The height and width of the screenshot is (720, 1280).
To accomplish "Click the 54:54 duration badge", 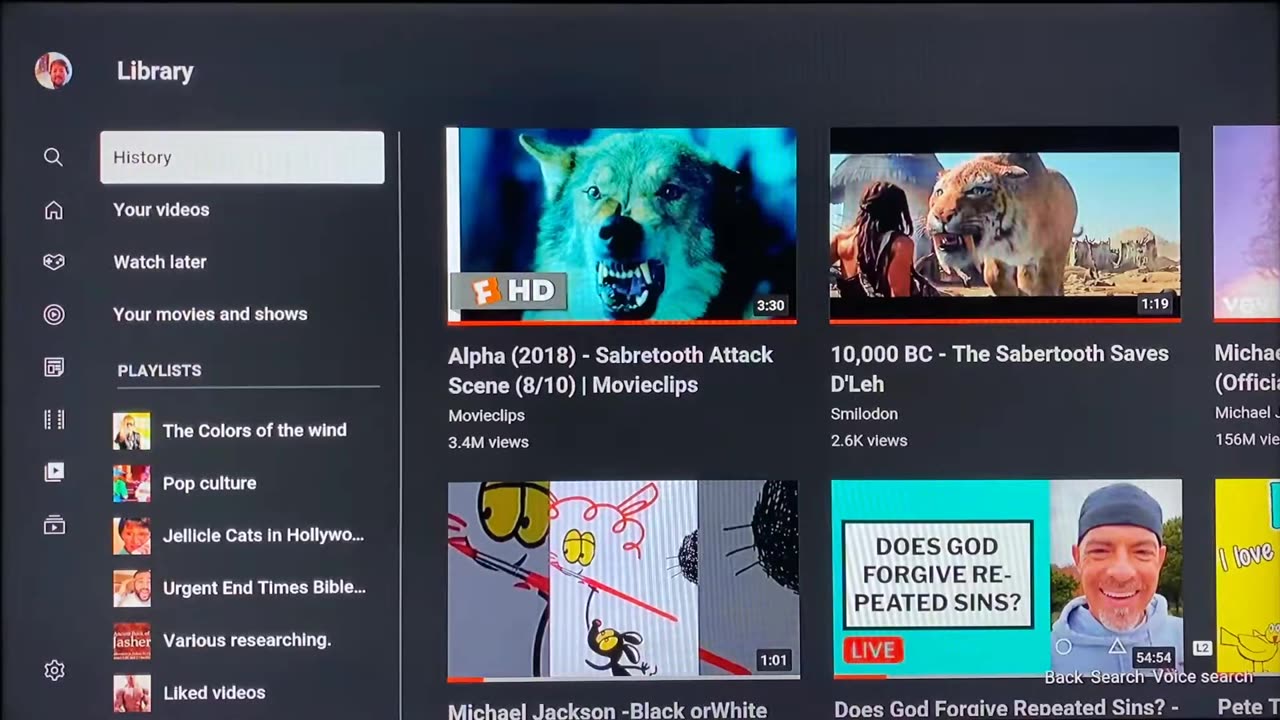I will [1153, 658].
